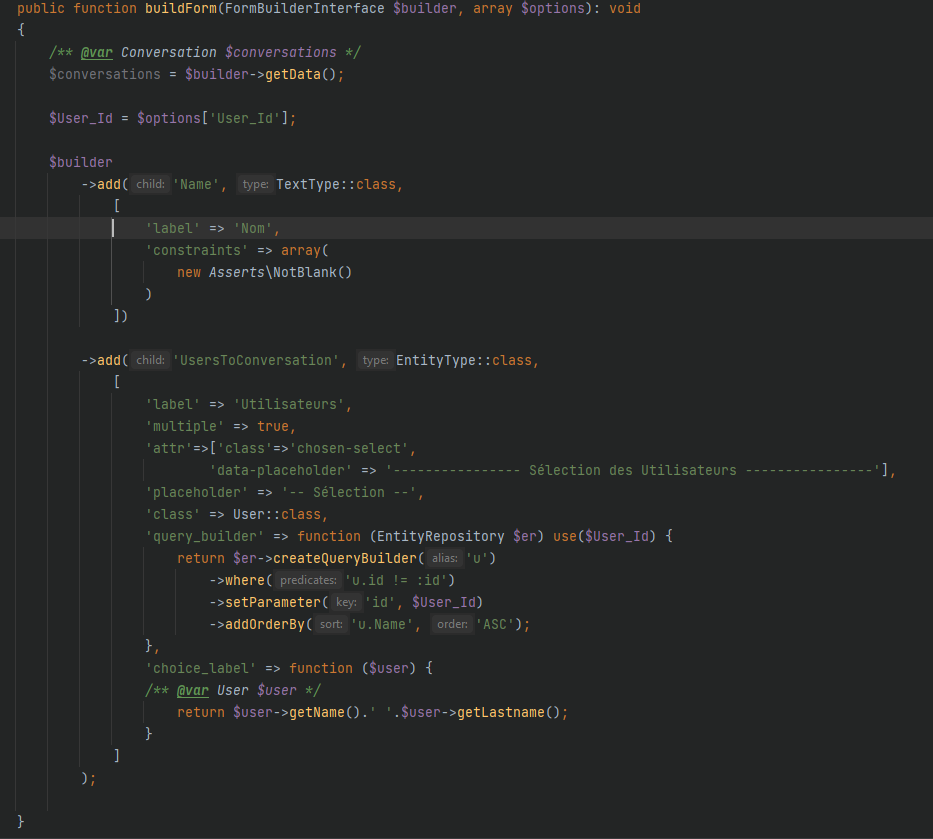Image resolution: width=933 pixels, height=839 pixels.
Task: Click the getLastname() method call
Action: pyautogui.click(x=508, y=713)
